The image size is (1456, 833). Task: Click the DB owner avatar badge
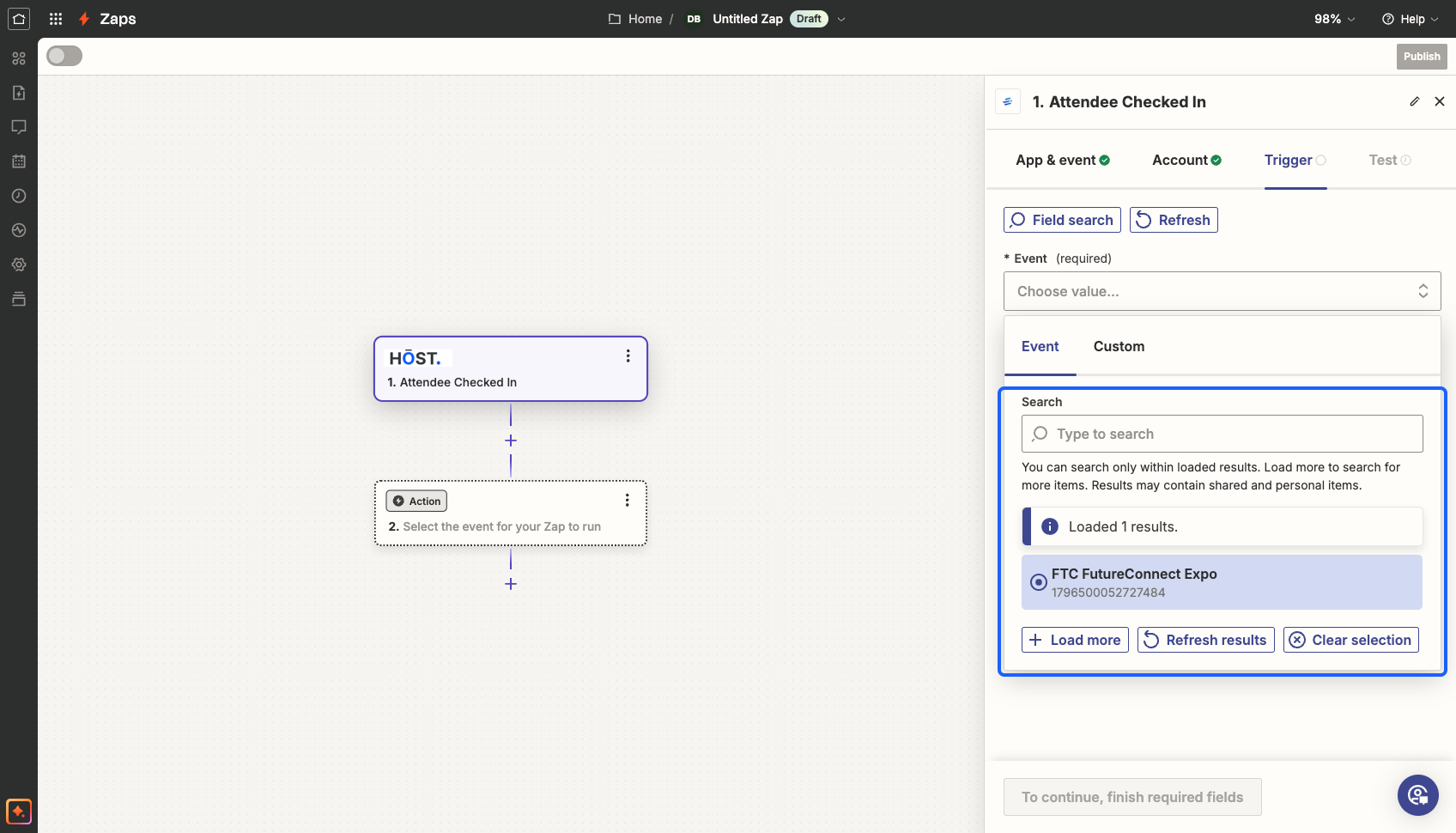[x=694, y=19]
